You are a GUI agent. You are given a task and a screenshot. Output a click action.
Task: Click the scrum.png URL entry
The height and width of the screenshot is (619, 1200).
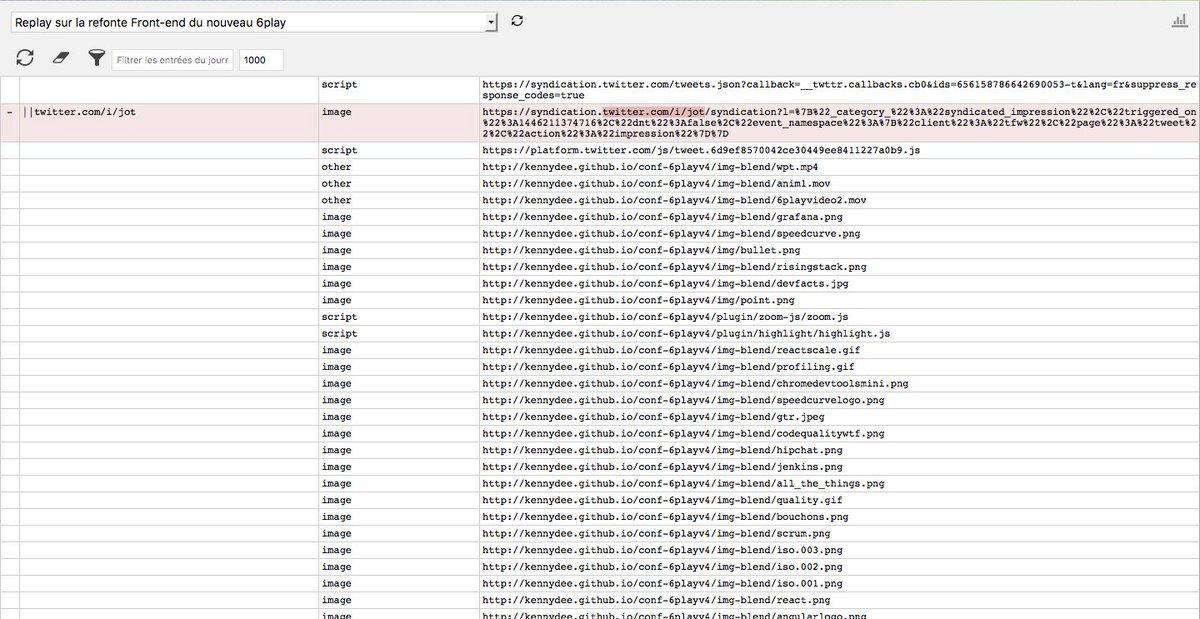pos(839,533)
